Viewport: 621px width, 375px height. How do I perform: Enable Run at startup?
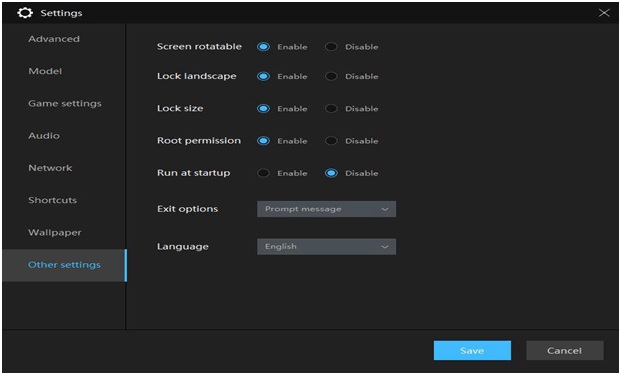tap(263, 173)
